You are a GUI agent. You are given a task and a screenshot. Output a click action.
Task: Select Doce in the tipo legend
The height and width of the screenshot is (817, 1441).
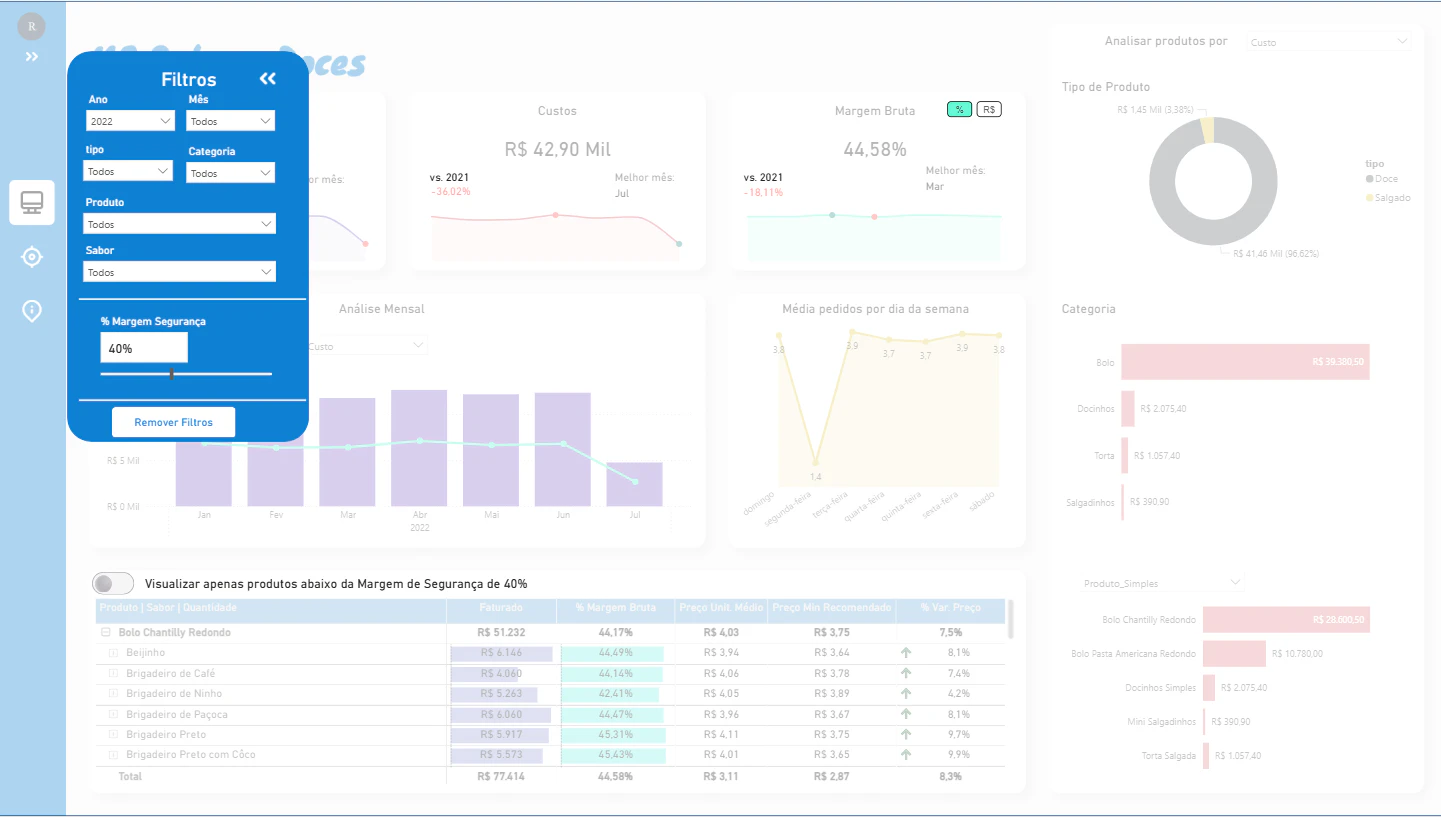pos(1381,179)
